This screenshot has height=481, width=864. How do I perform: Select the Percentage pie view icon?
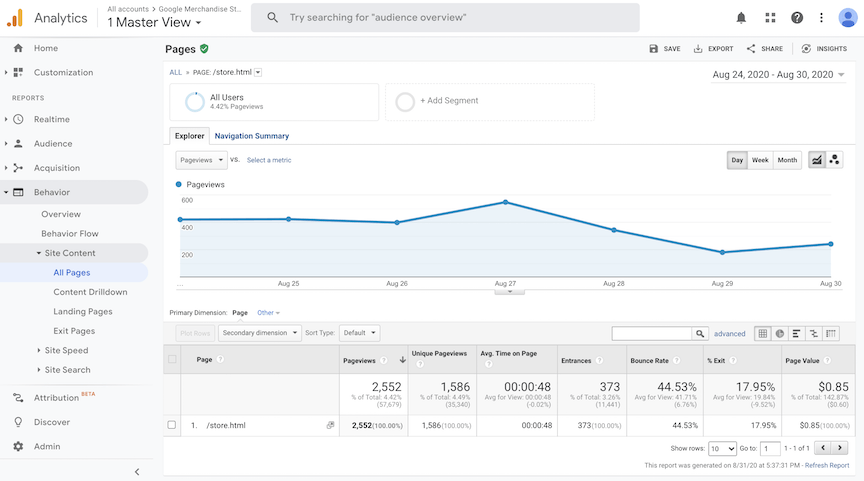tap(780, 333)
